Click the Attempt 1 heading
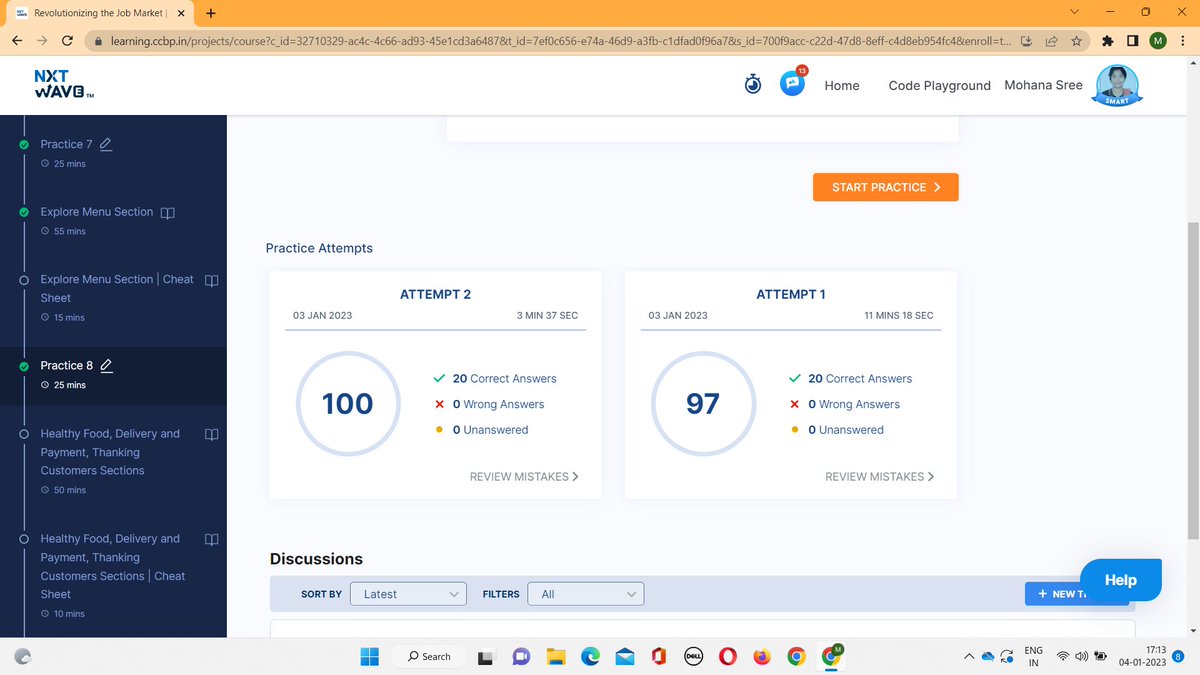 click(x=791, y=294)
